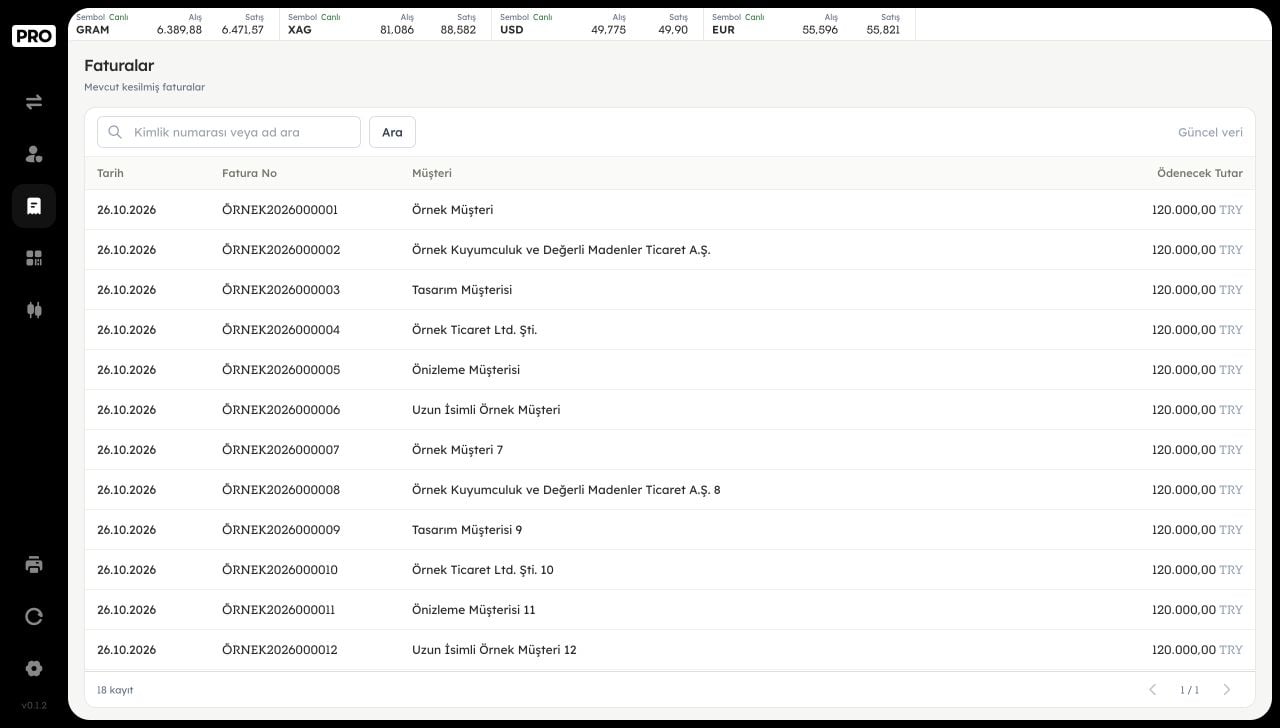Click the date in the ÖRNEK2026000007 row

[126, 450]
